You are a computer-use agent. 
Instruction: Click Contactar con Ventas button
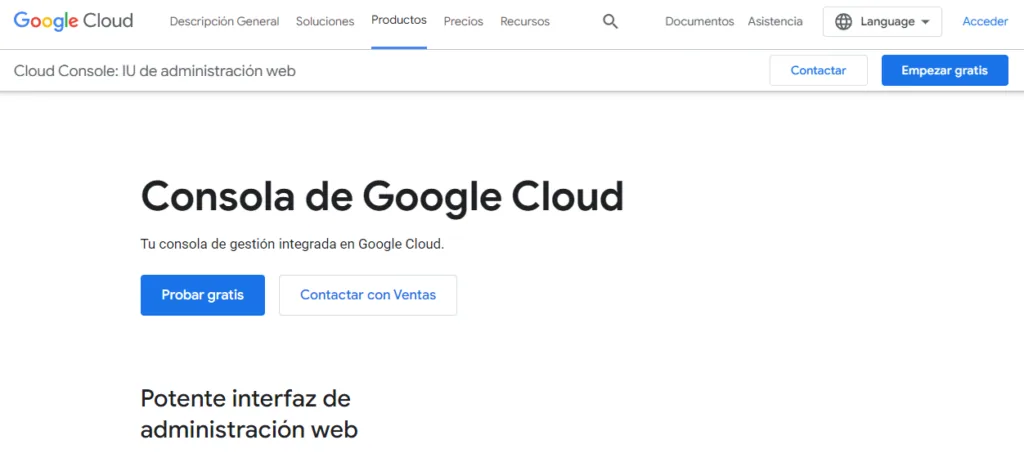point(368,295)
